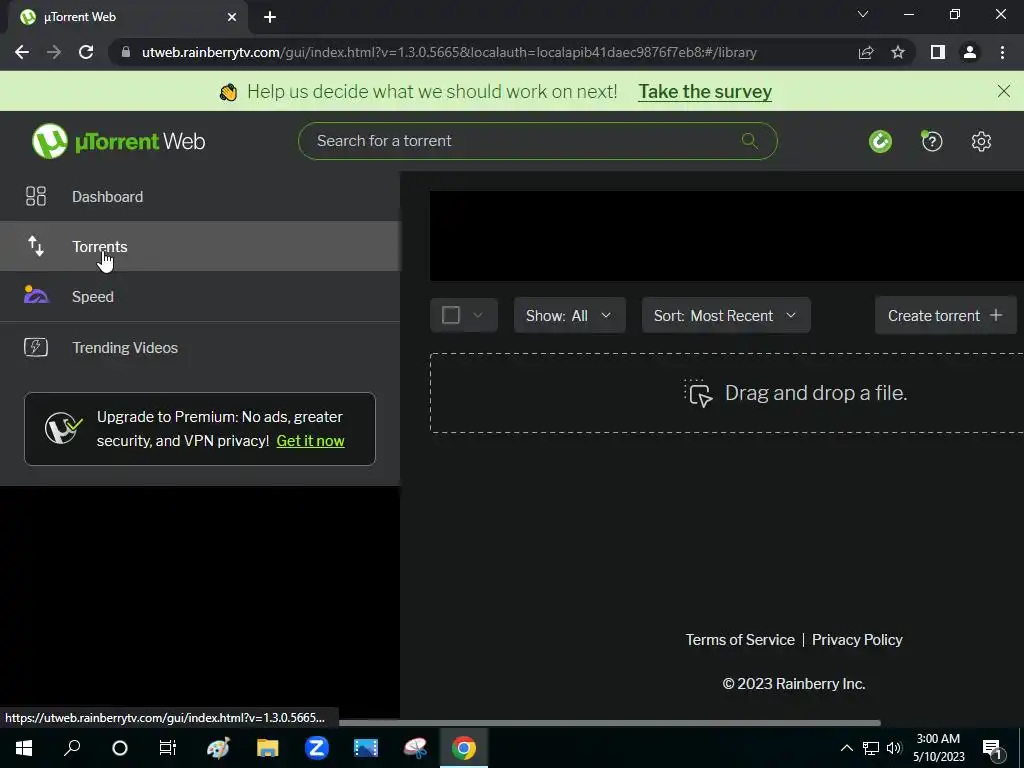Open File Explorer from the taskbar
The image size is (1024, 768).
[x=268, y=748]
